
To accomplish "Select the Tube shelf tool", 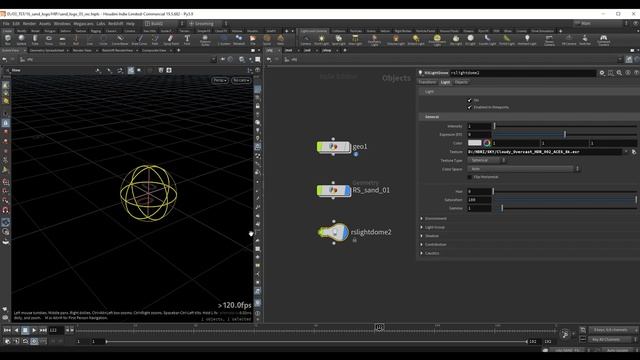I will (35, 40).
